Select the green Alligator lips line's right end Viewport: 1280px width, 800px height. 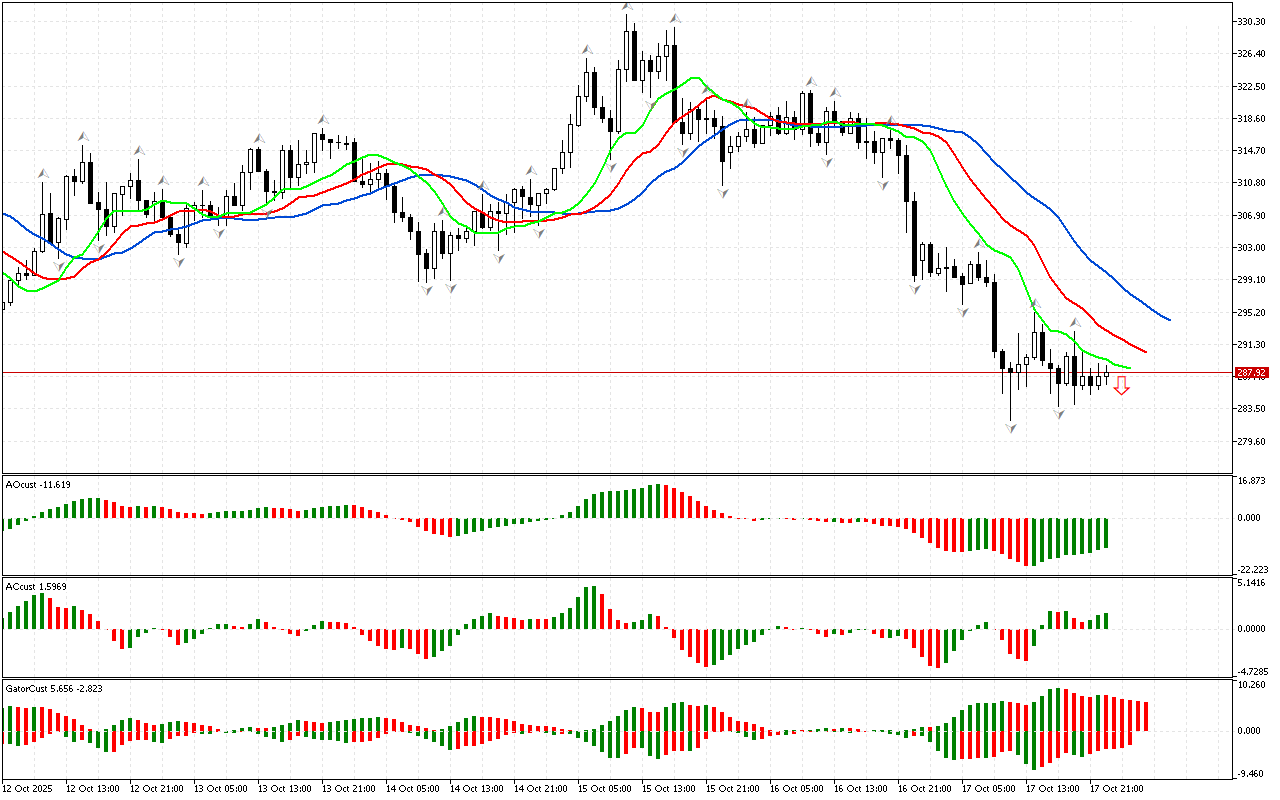pyautogui.click(x=1129, y=368)
